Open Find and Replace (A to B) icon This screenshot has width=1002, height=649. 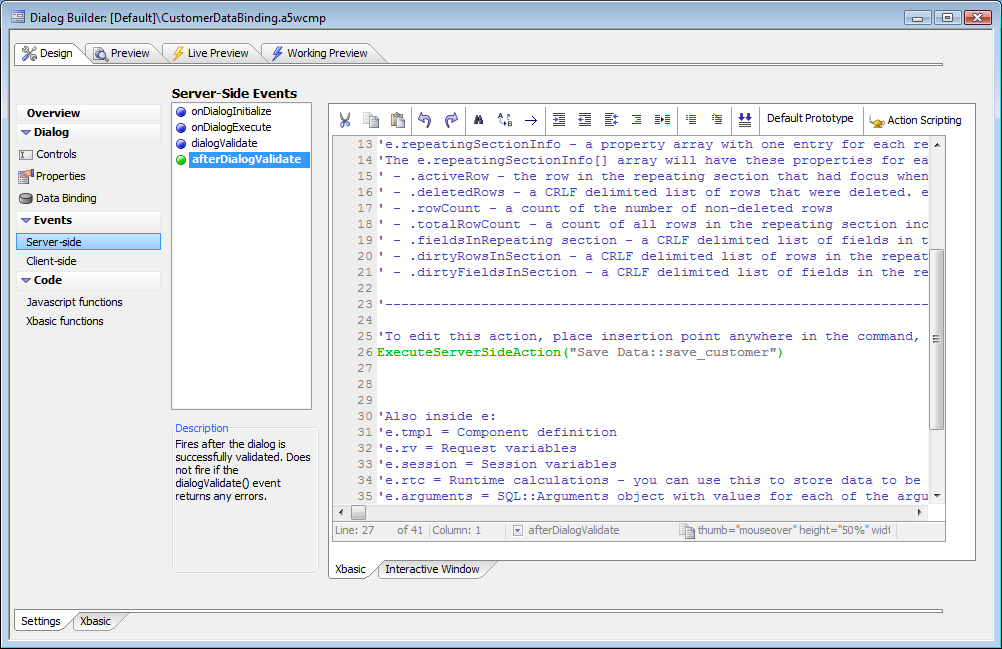click(x=505, y=119)
